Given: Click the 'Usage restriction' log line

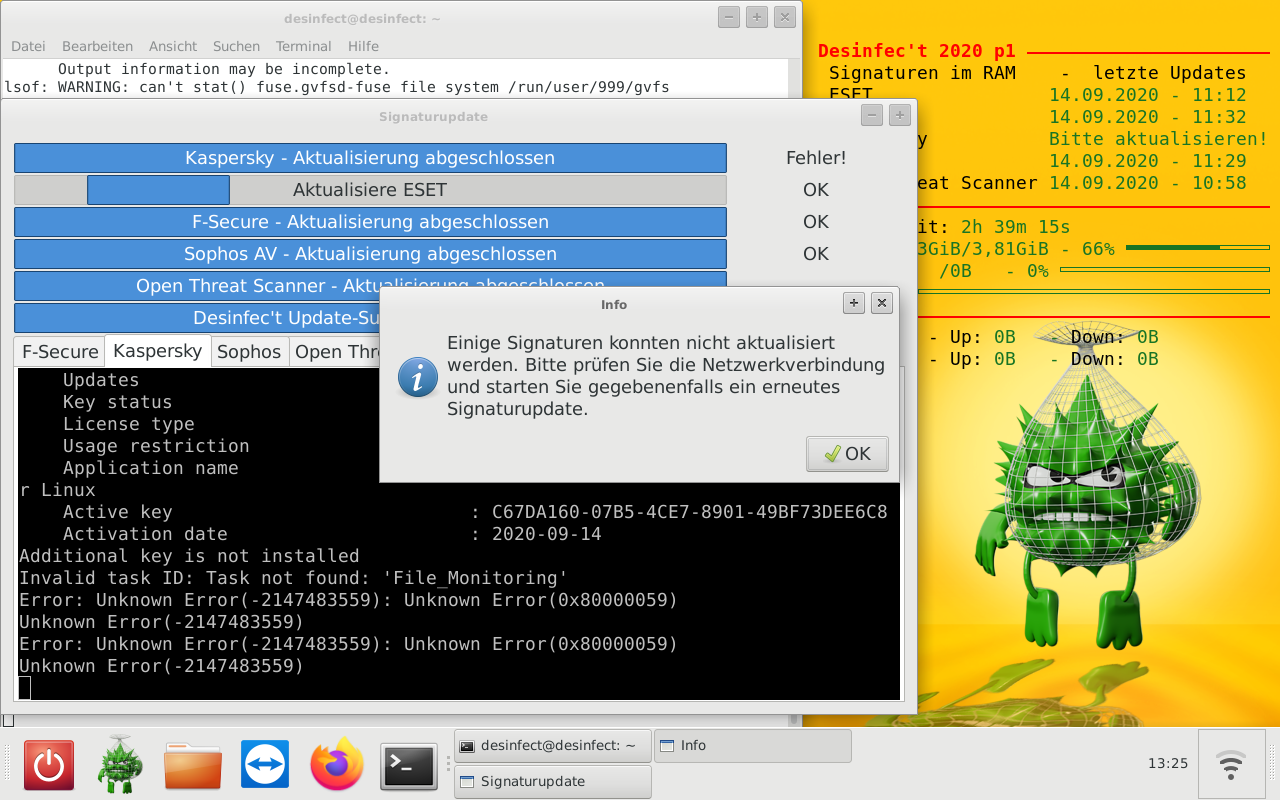Looking at the screenshot, I should [156, 446].
